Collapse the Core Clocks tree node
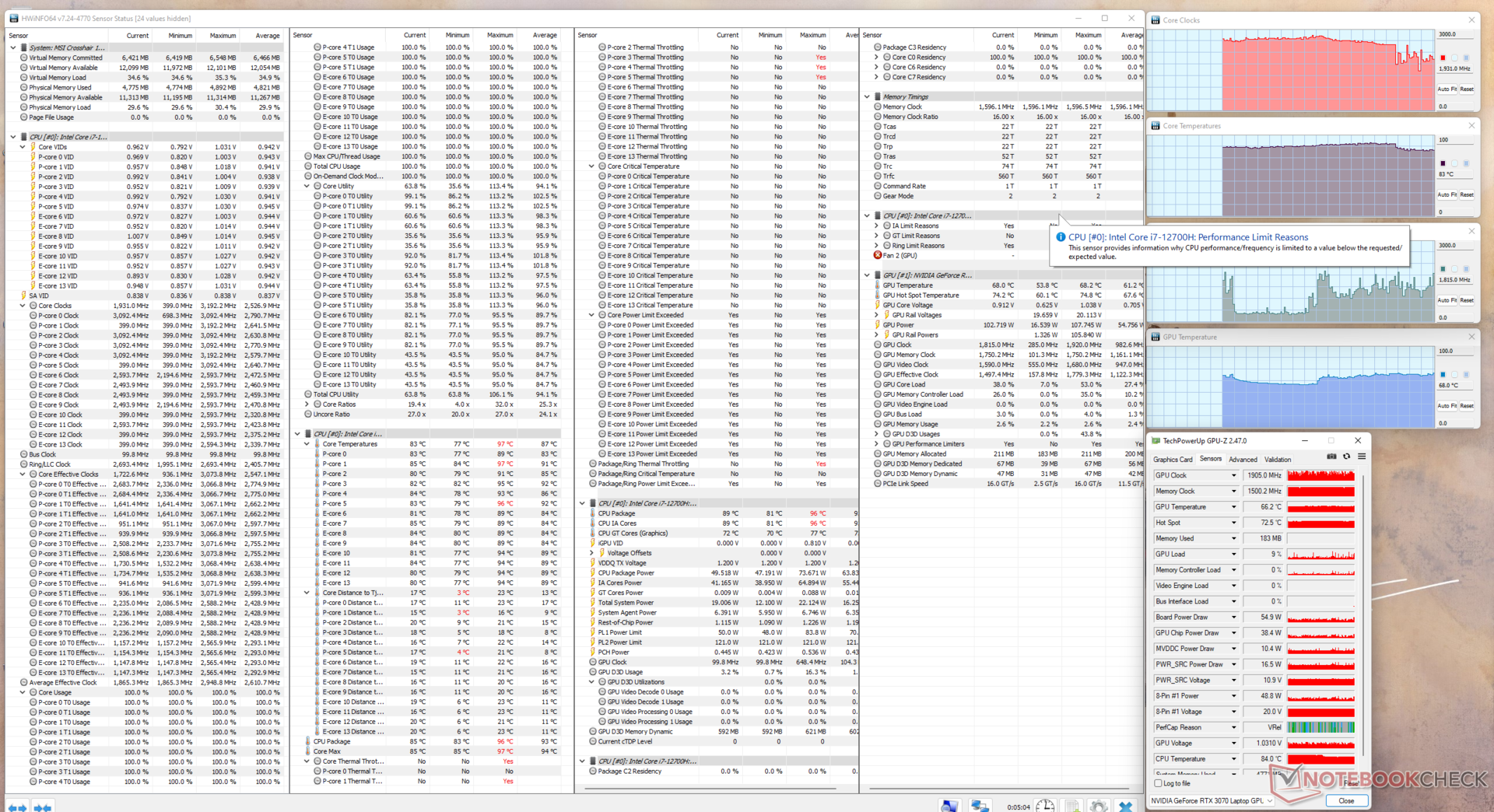 coord(23,306)
